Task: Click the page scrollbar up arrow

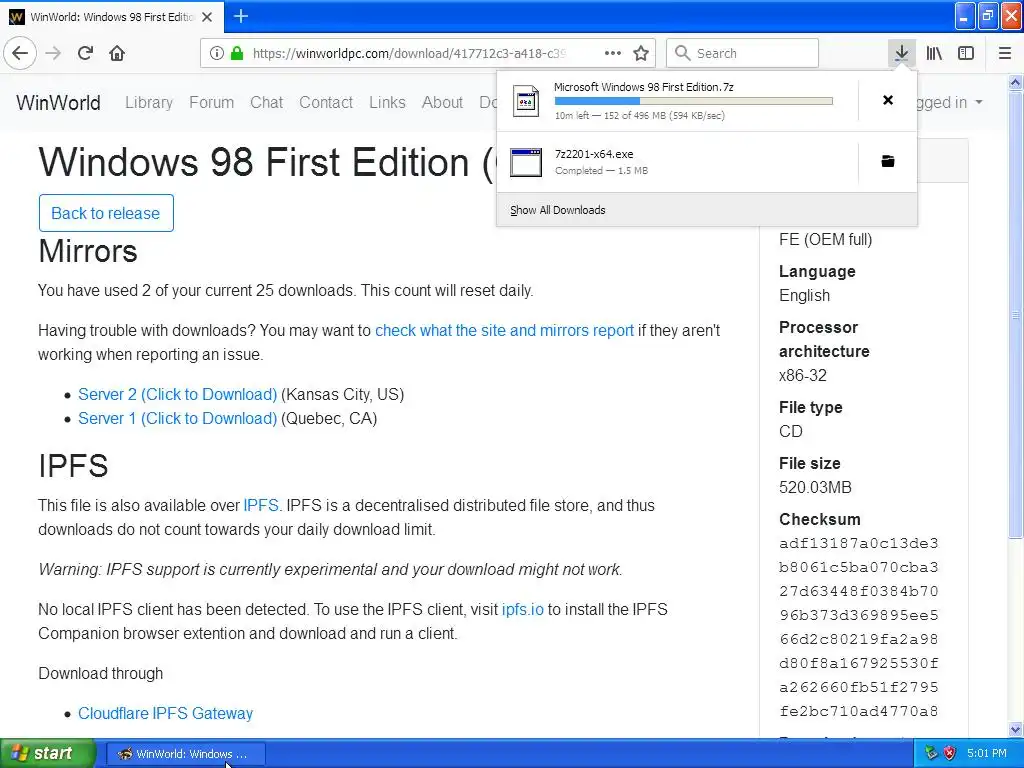Action: click(1015, 83)
